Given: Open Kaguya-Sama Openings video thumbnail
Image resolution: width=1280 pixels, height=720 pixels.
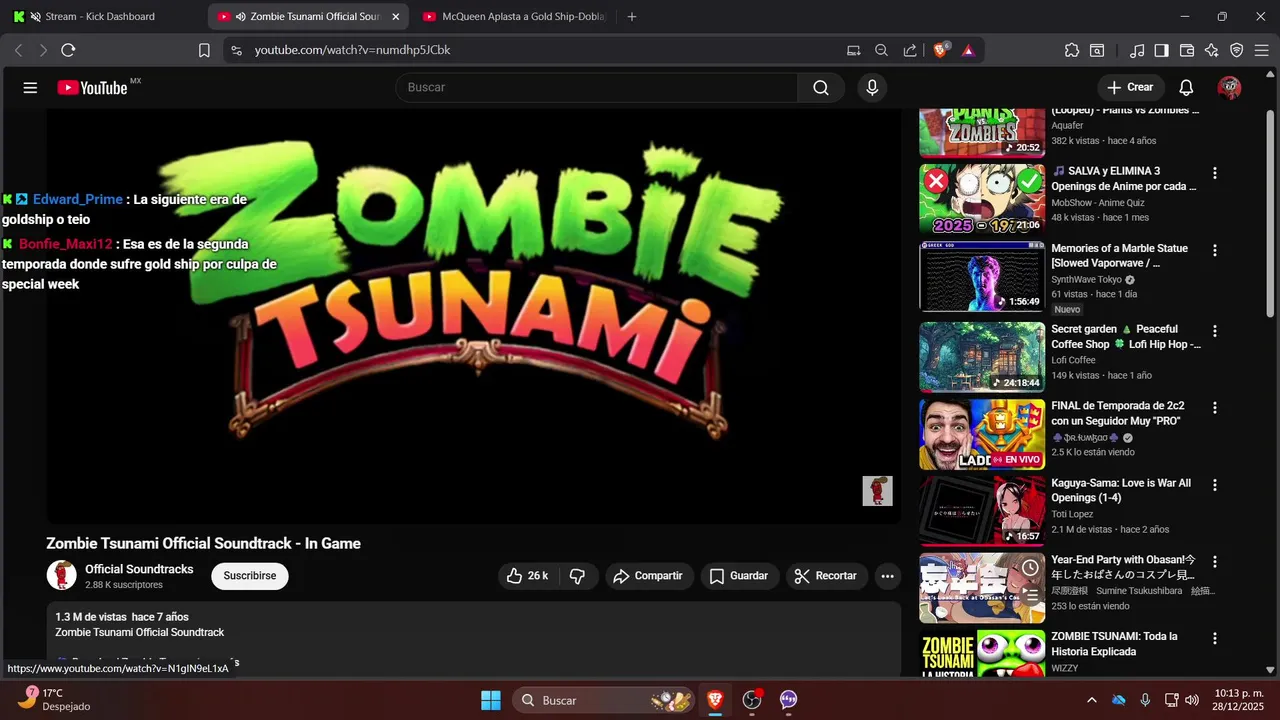Looking at the screenshot, I should tap(982, 511).
